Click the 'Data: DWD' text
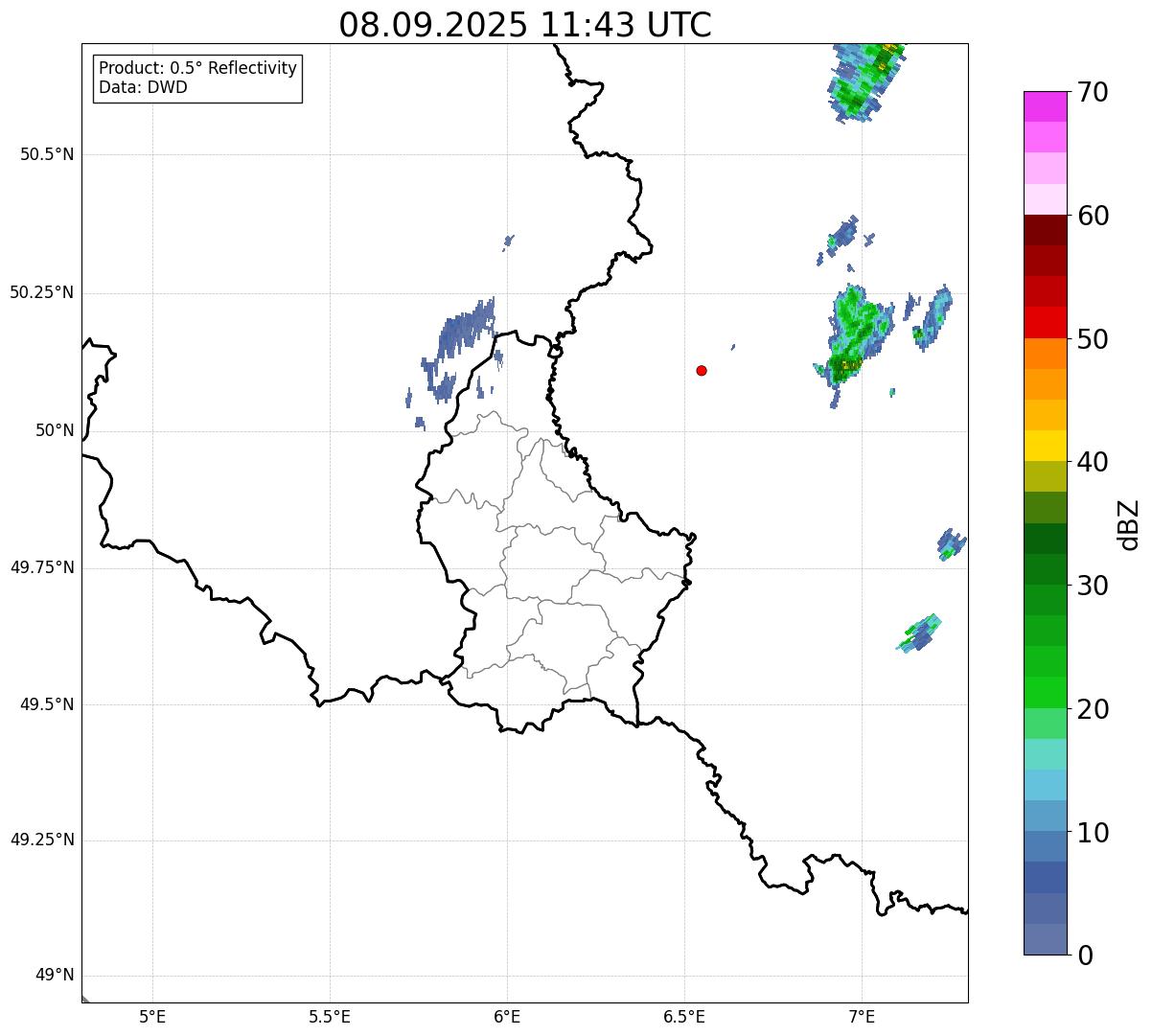Viewport: 1152px width, 1036px height. tap(143, 87)
